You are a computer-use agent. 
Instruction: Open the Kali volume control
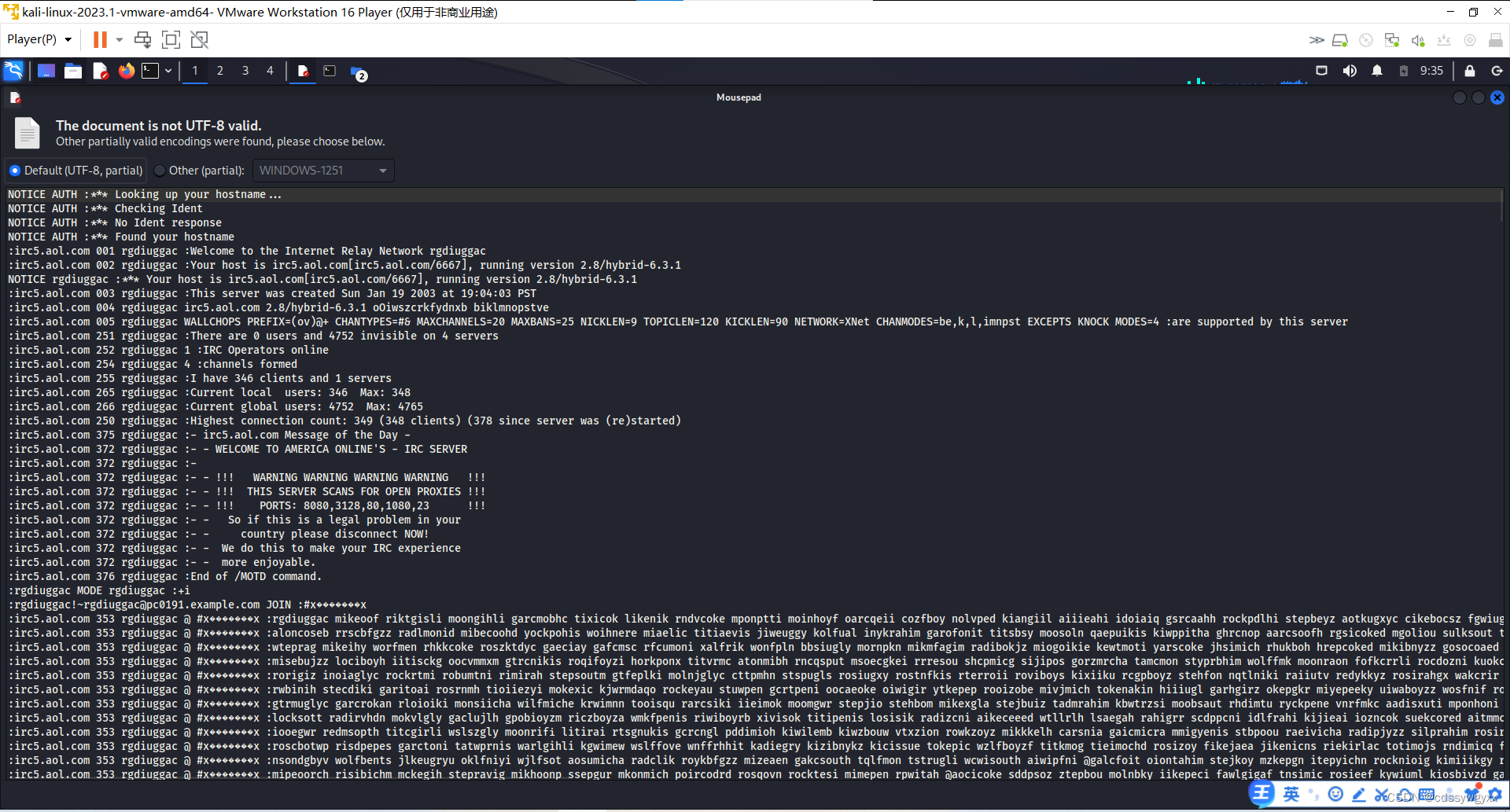[1350, 71]
